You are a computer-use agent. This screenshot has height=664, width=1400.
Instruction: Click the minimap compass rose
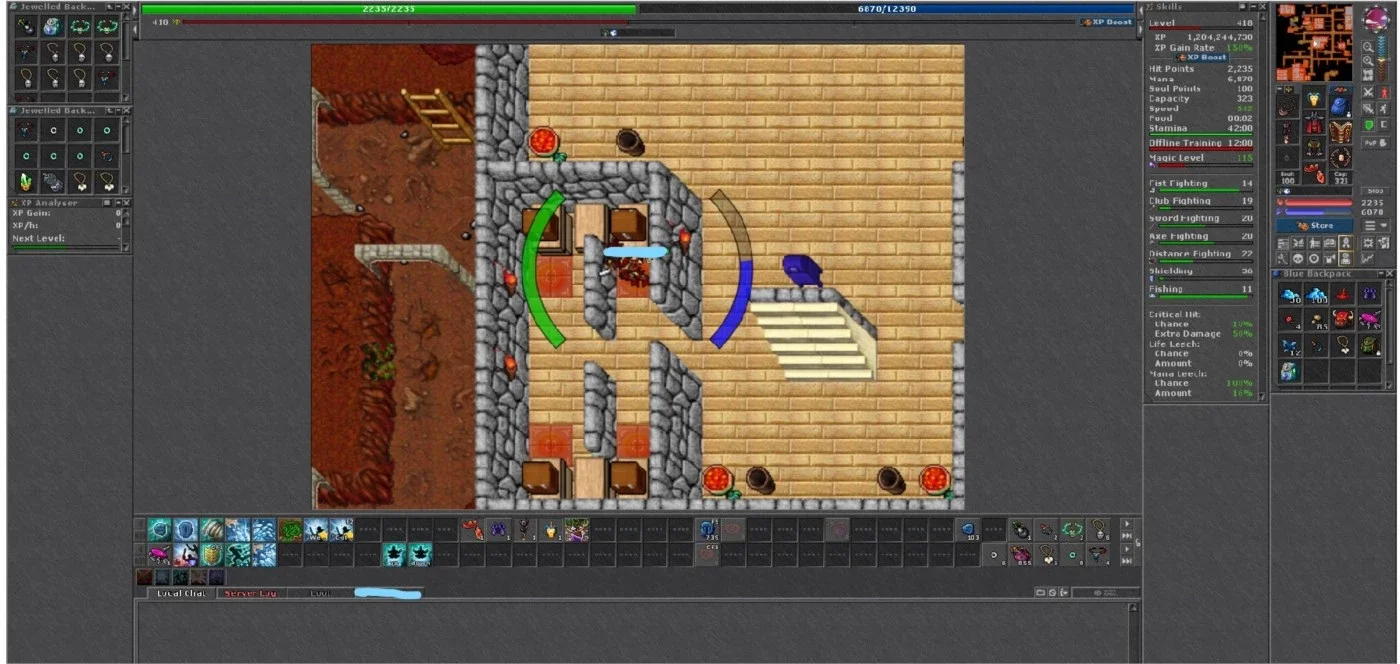point(1376,18)
